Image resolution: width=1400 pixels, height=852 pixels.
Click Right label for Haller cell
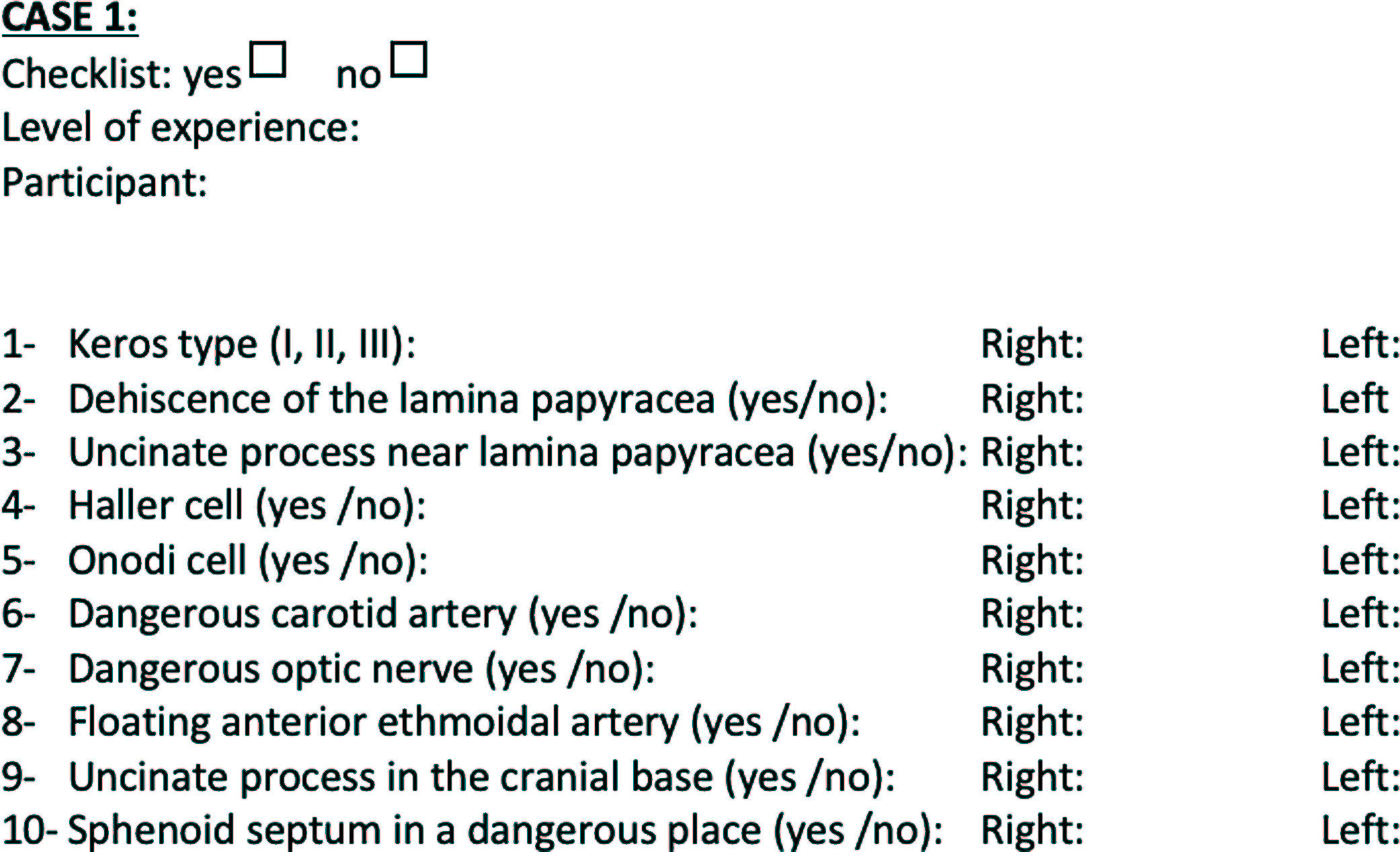coord(1032,505)
